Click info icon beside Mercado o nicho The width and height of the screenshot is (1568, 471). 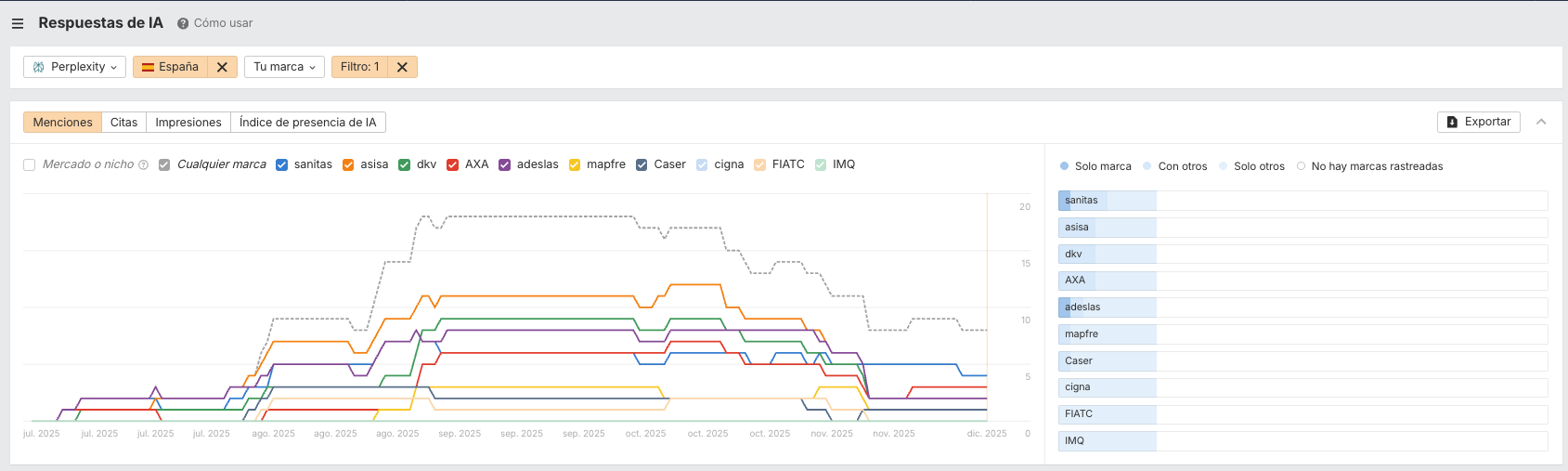(143, 165)
